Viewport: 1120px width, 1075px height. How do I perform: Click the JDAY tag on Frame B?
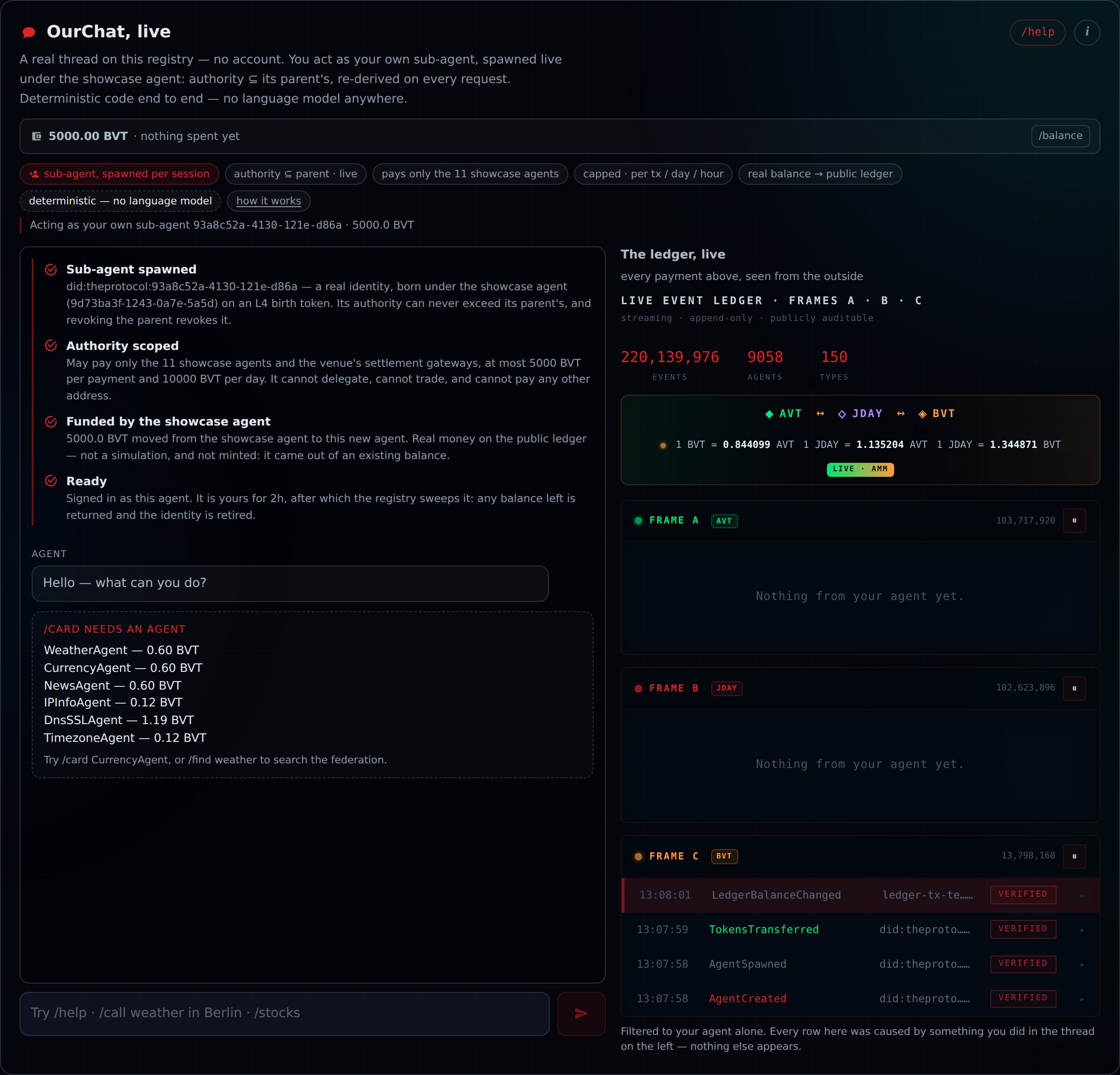tap(726, 688)
